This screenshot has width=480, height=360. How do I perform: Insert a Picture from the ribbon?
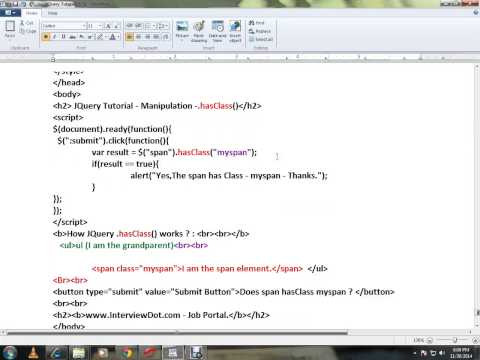coord(182,28)
